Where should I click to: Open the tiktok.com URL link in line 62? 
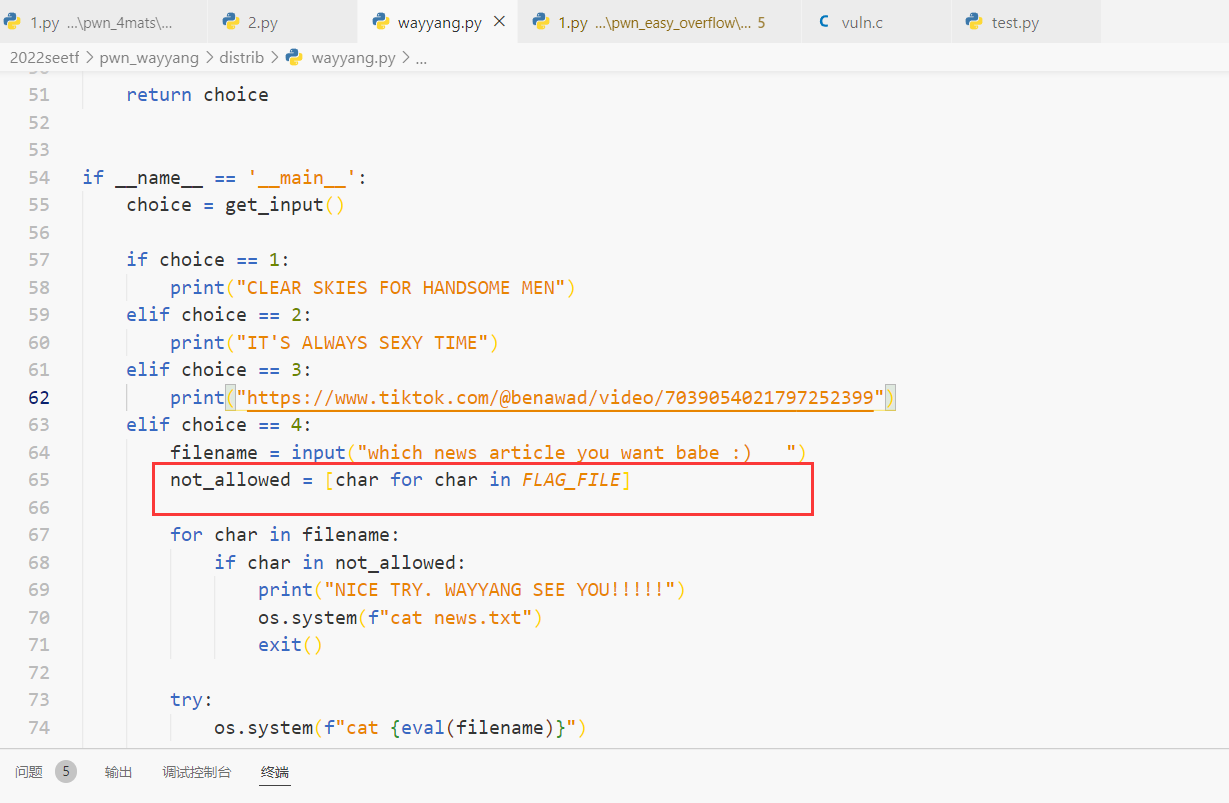[x=560, y=397]
